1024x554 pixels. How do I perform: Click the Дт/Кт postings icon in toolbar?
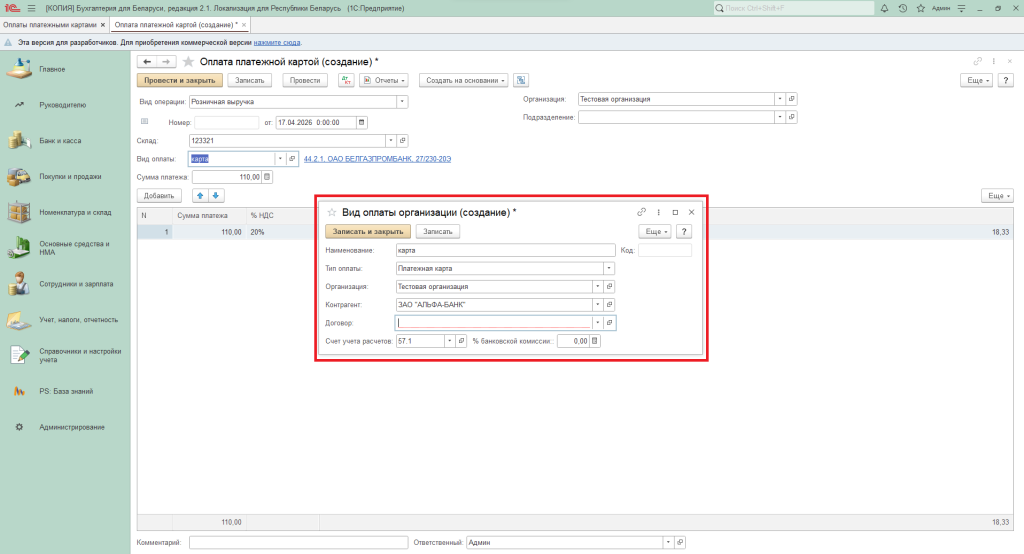click(x=346, y=80)
